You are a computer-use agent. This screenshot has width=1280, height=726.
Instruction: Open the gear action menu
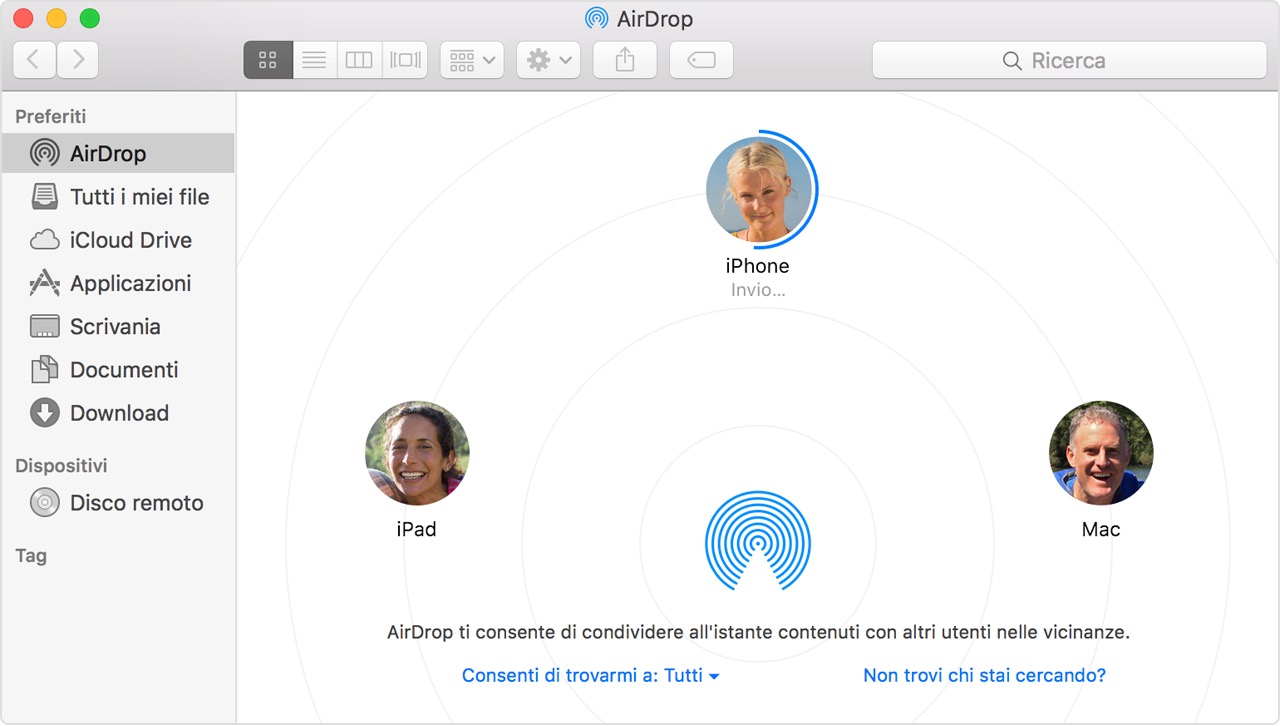tap(548, 60)
